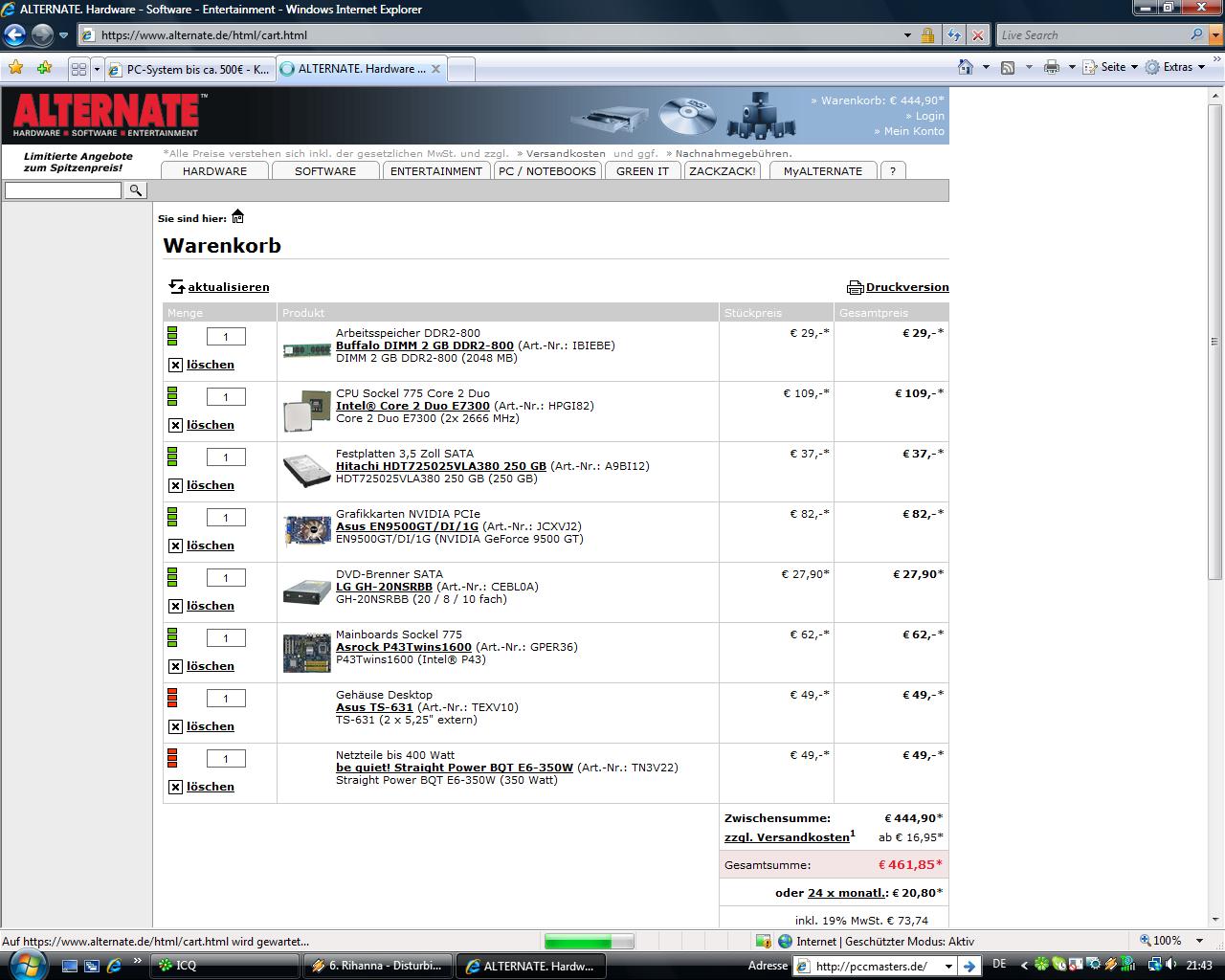This screenshot has height=980, width=1225.
Task: Click the Live Search magnifier icon
Action: click(1196, 34)
